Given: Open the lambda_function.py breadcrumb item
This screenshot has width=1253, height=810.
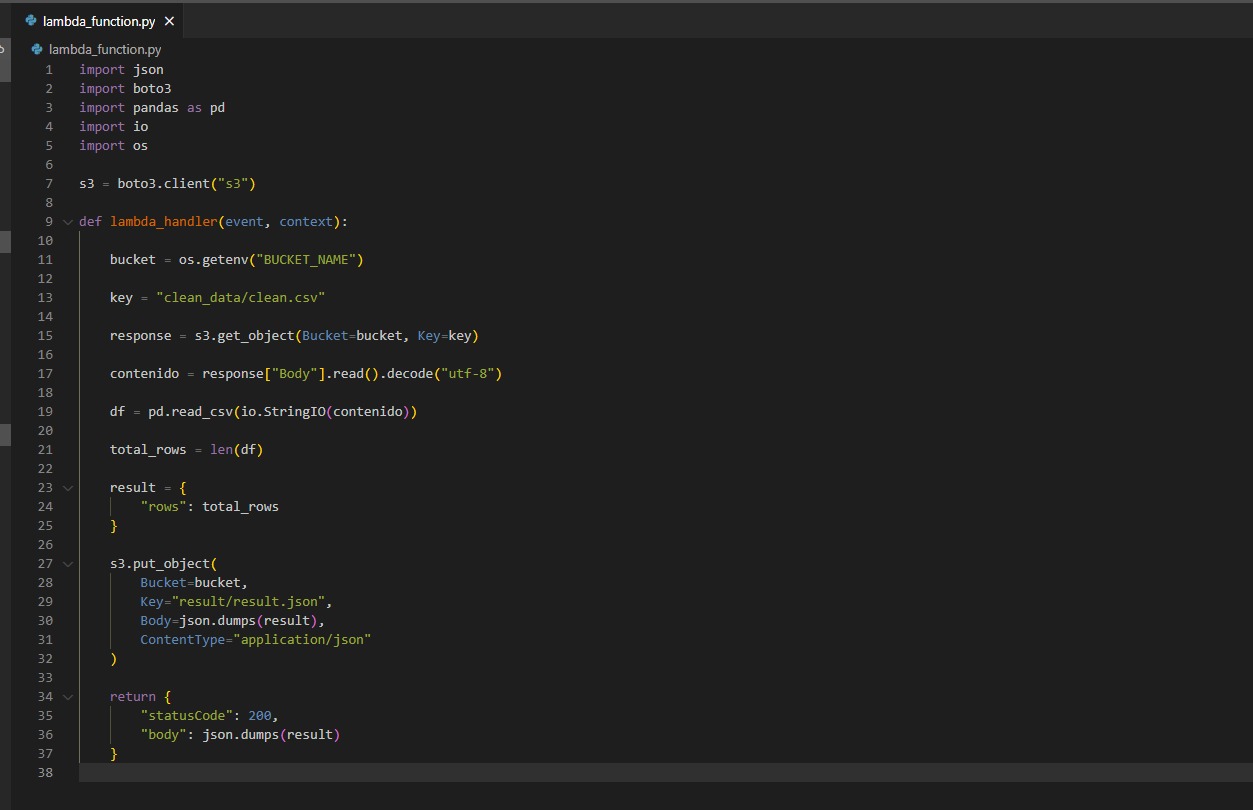Looking at the screenshot, I should click(x=104, y=49).
